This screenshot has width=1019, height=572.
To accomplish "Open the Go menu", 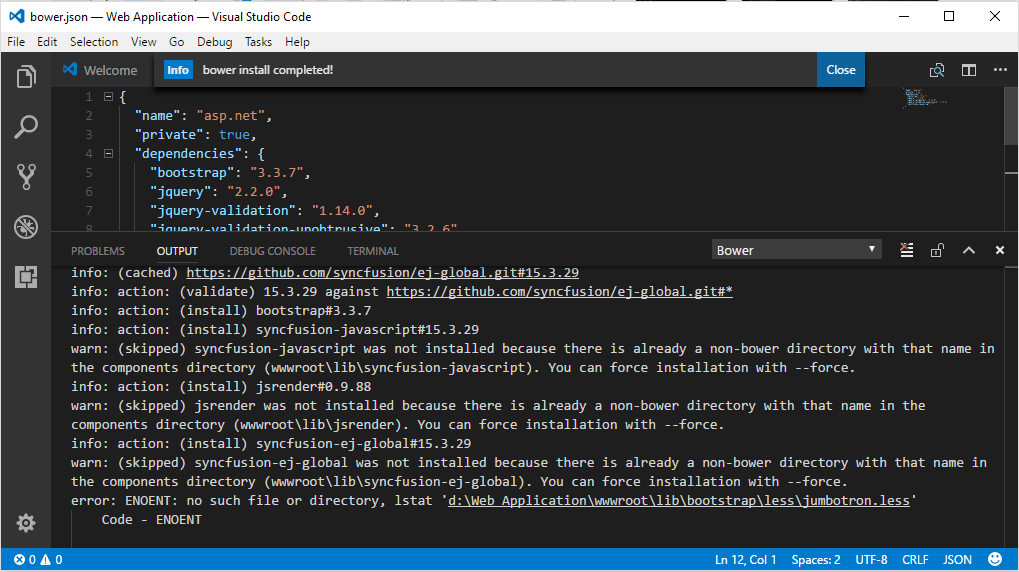I will tap(177, 42).
